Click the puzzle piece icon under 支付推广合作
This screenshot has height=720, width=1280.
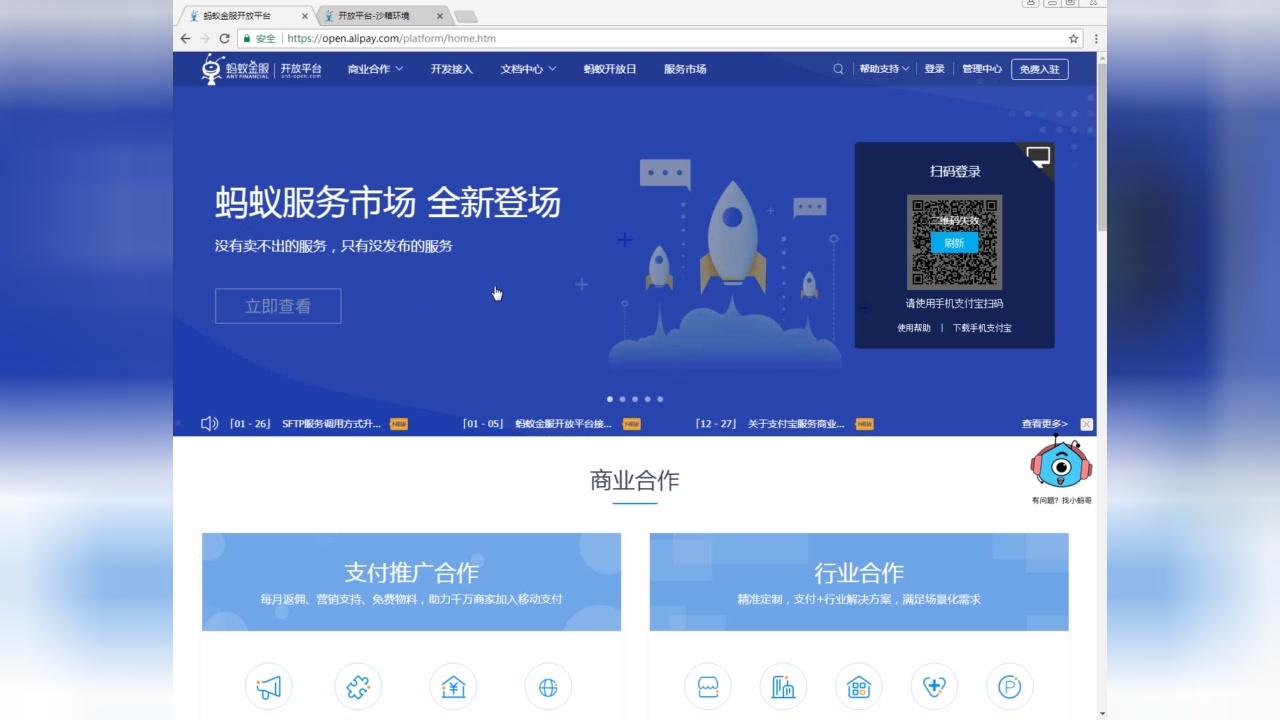coord(358,687)
